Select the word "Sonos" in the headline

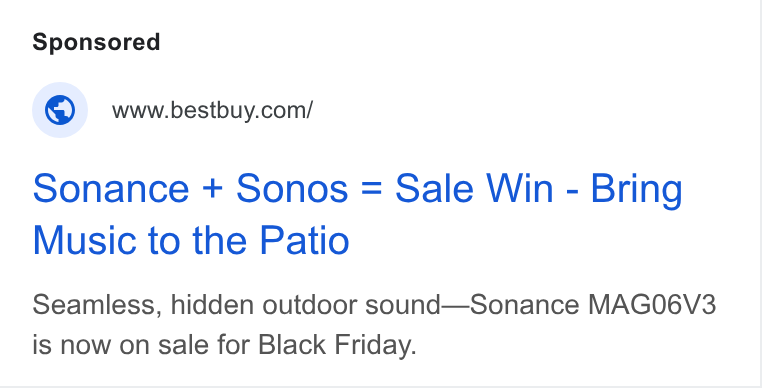coord(292,189)
